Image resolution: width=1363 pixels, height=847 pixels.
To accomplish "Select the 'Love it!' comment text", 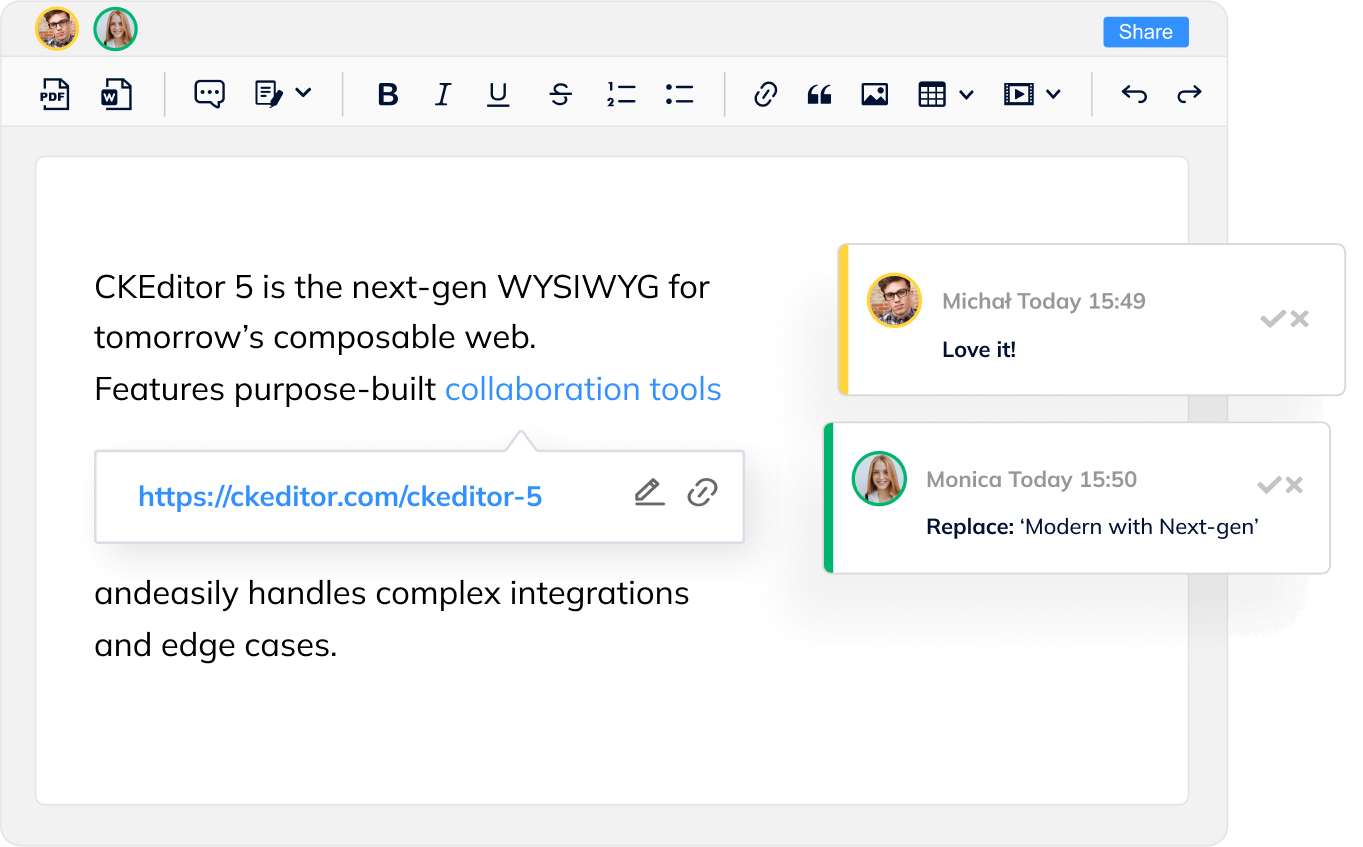I will click(x=979, y=350).
